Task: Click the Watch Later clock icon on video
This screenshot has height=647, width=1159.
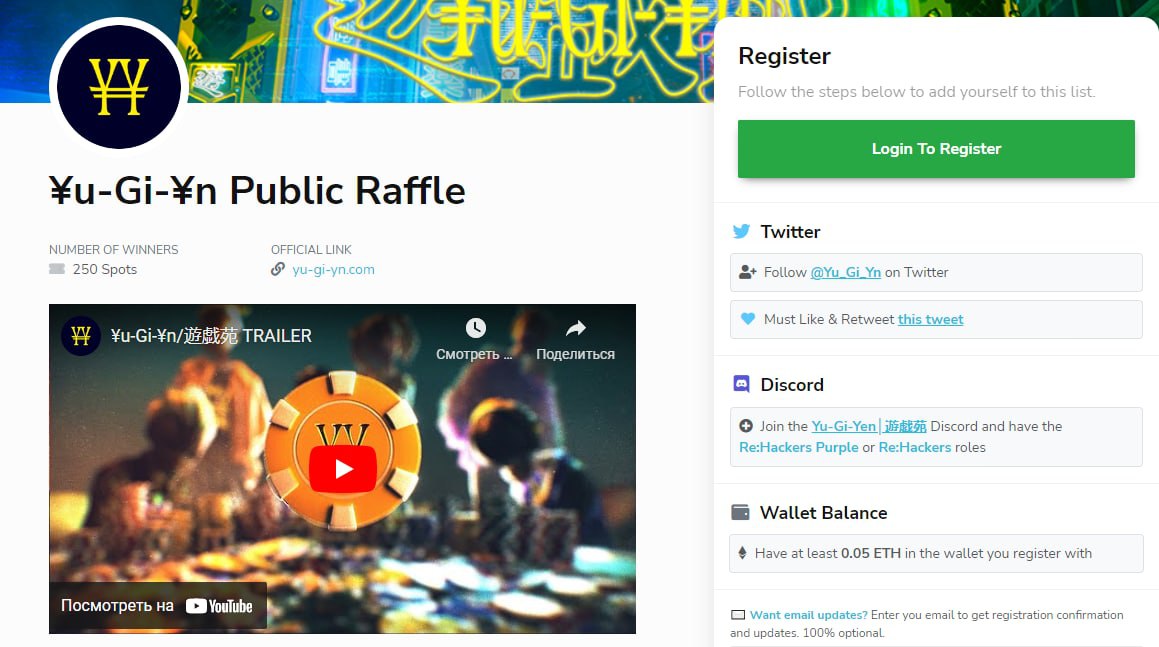Action: [x=475, y=328]
